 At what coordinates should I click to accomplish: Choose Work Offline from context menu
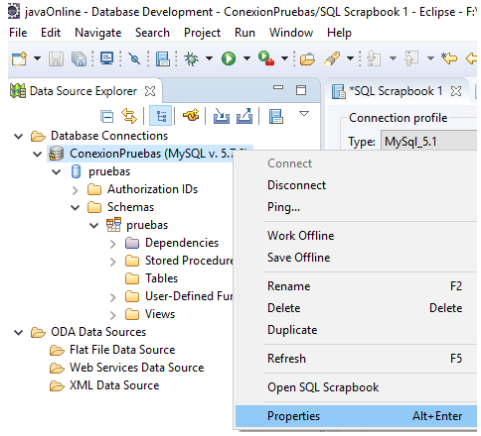point(356,236)
